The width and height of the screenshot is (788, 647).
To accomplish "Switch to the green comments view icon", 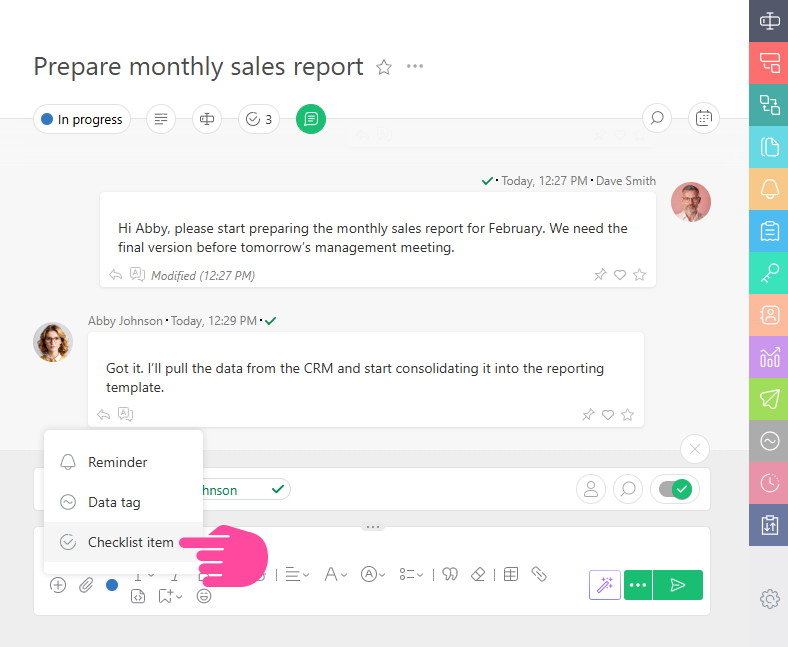I will click(311, 119).
